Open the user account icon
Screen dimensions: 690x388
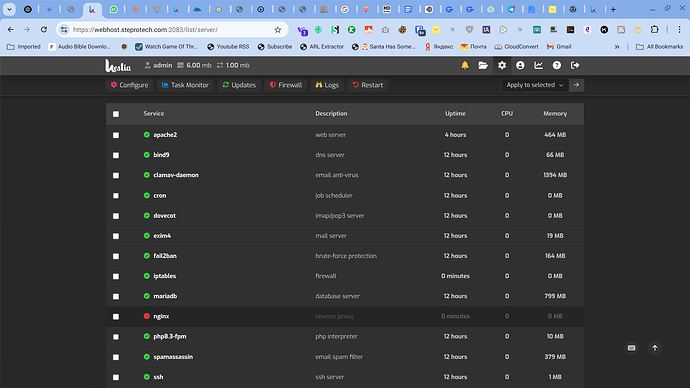point(520,66)
